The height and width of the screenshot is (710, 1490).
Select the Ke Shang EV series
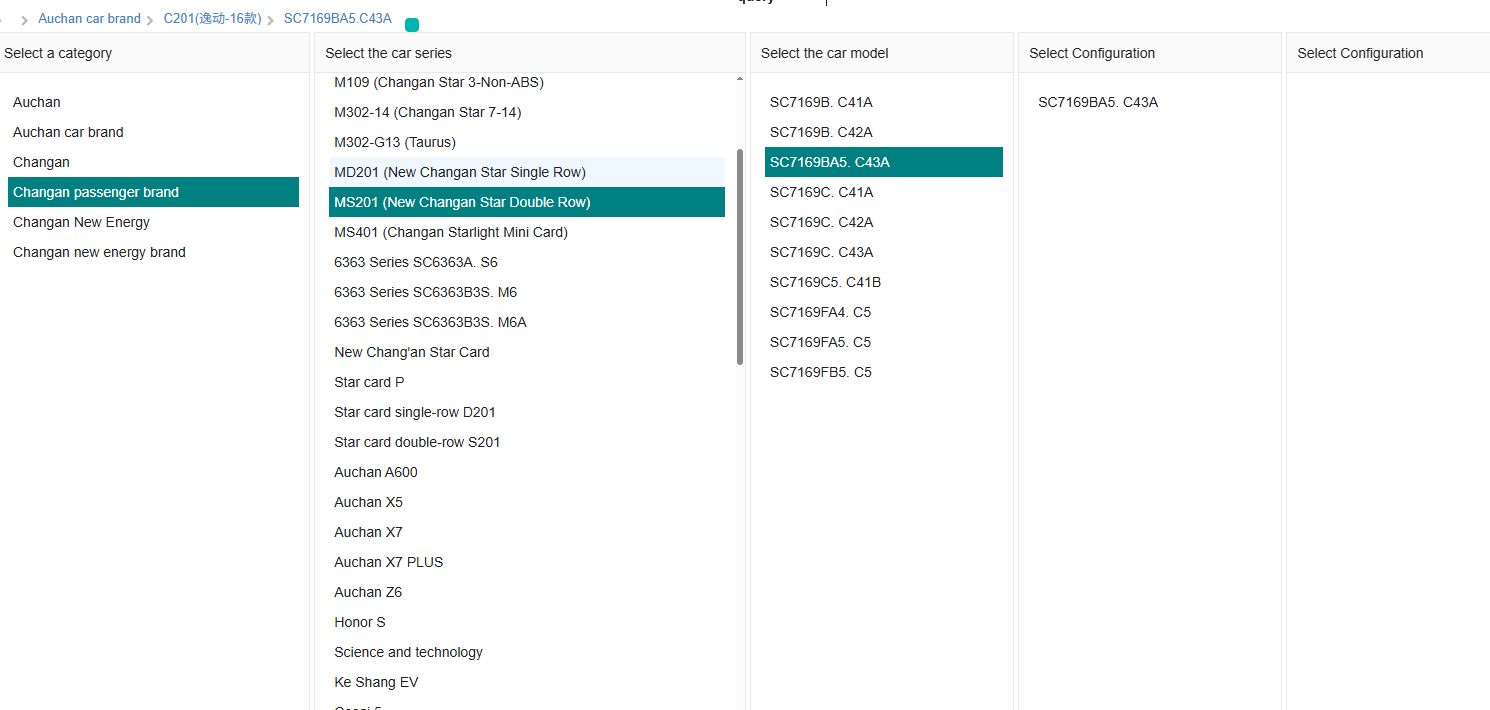pyautogui.click(x=376, y=682)
